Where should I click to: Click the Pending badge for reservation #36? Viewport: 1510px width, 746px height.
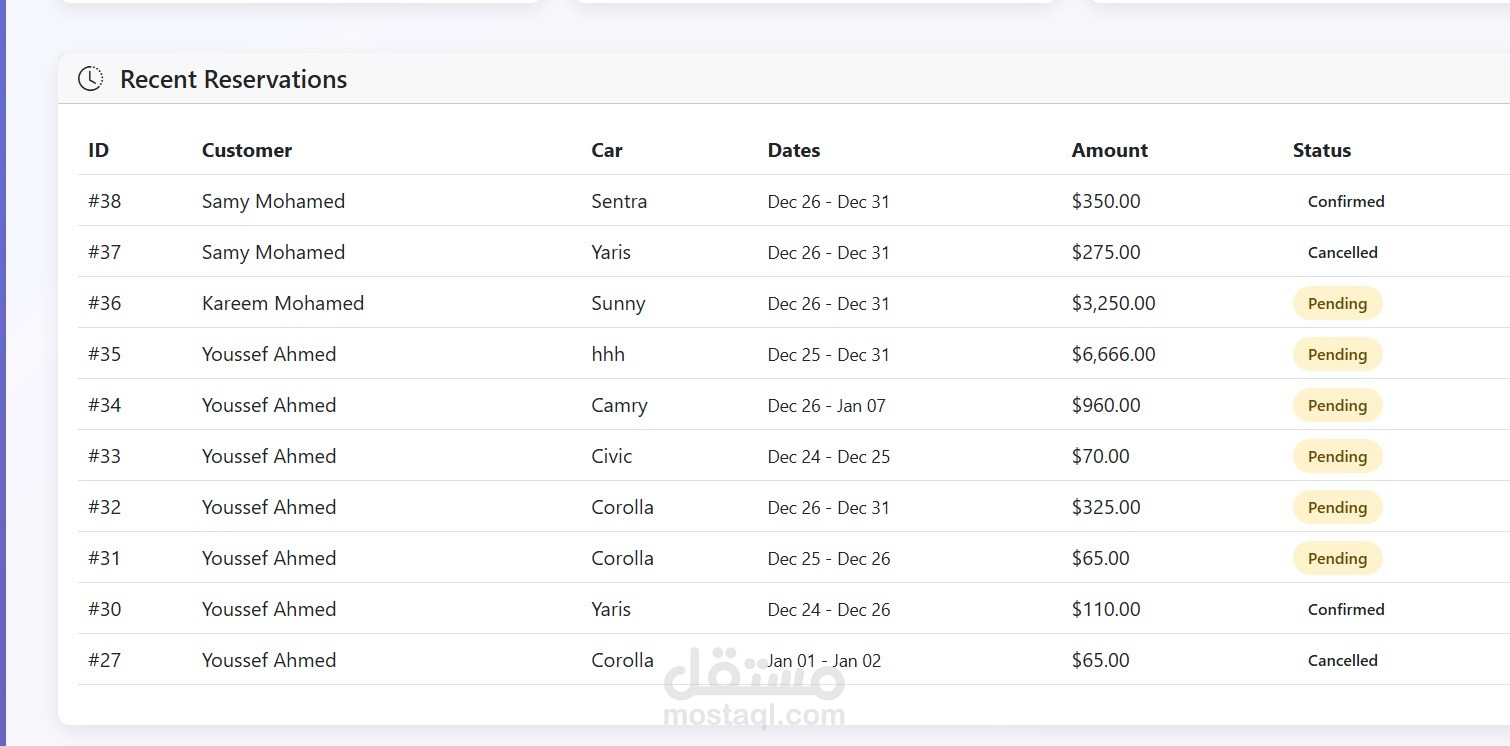click(x=1337, y=303)
